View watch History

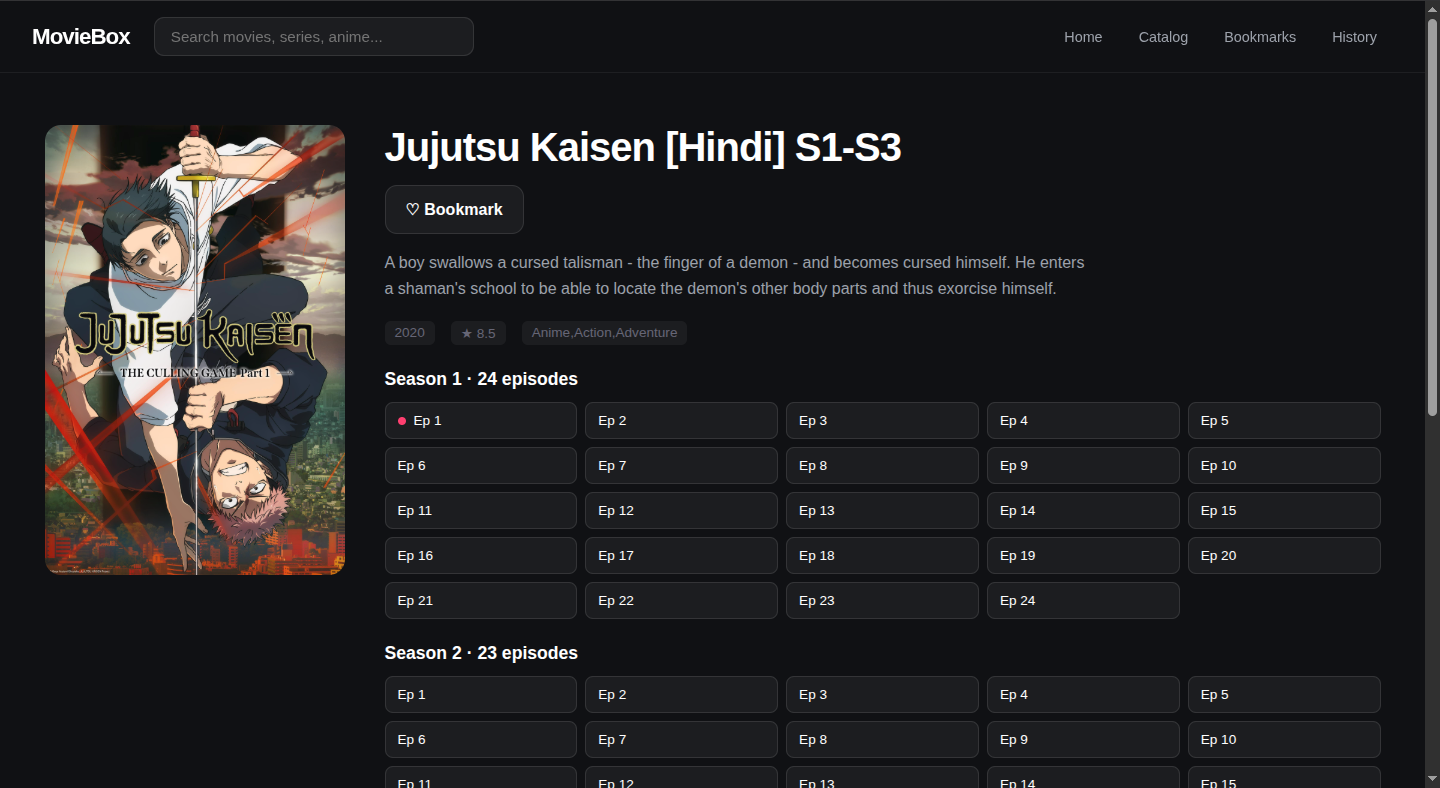coord(1354,37)
